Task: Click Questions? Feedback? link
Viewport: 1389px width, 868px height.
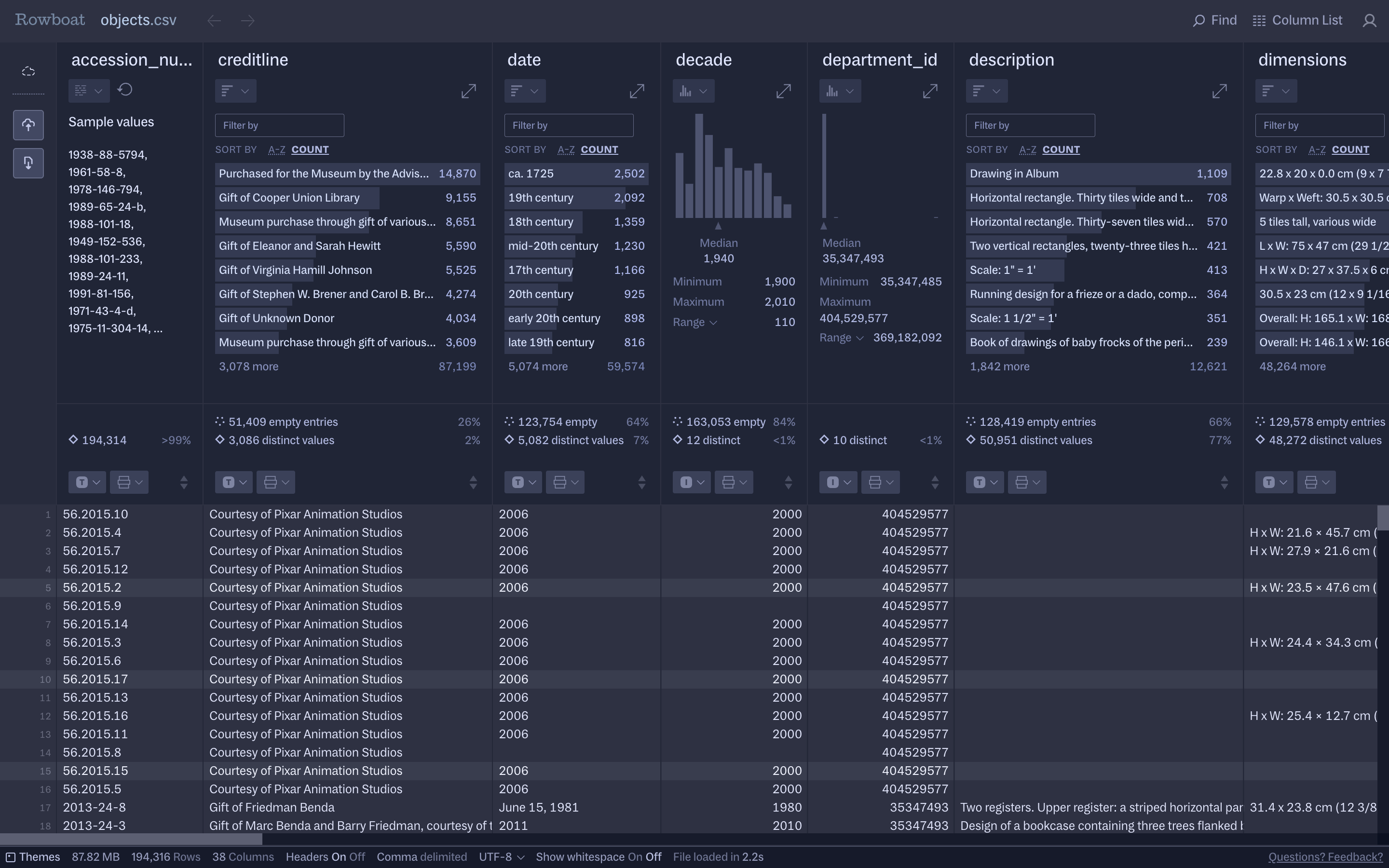Action: click(x=1325, y=857)
